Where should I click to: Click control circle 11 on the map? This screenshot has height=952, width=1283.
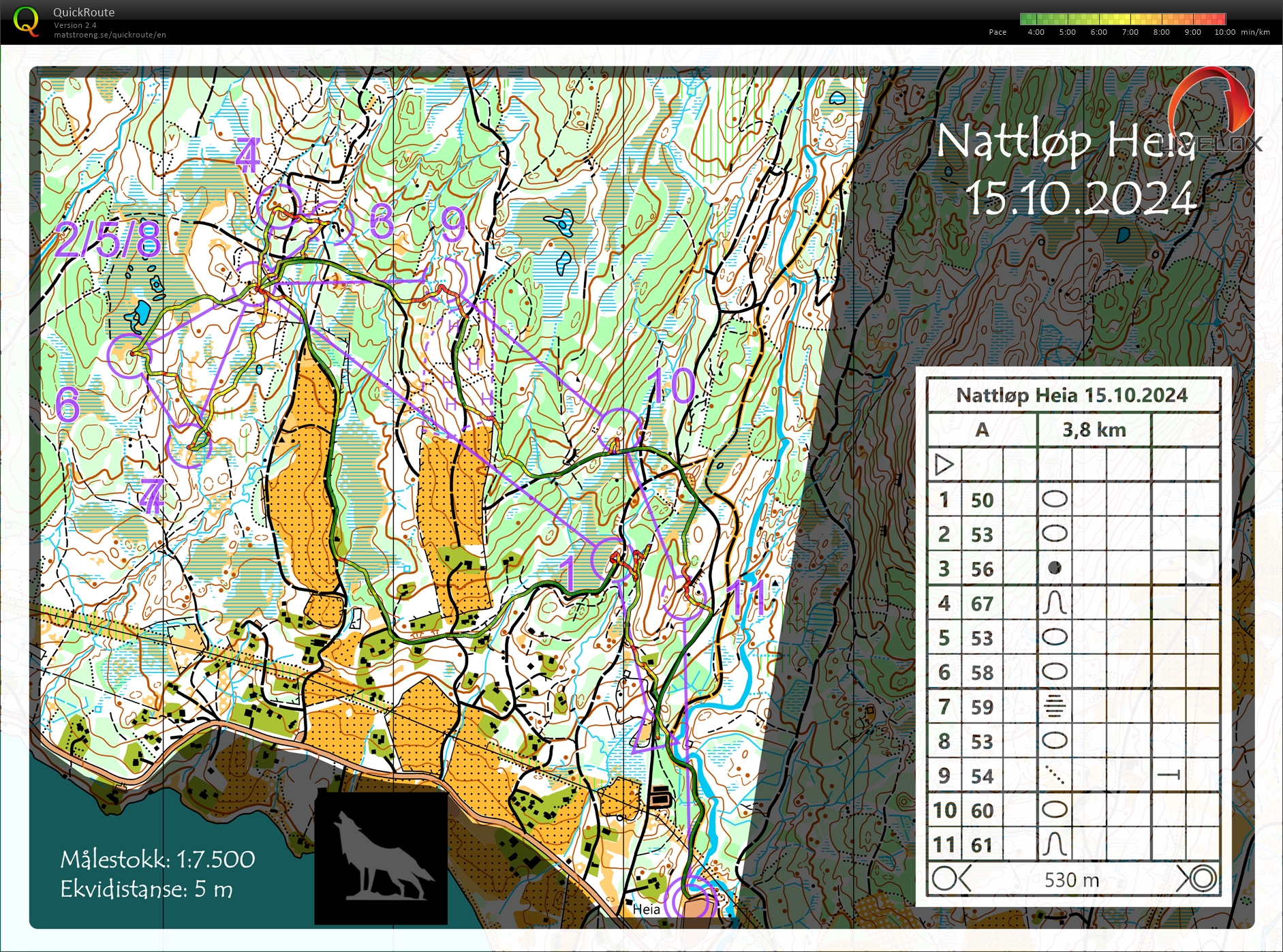click(x=685, y=598)
